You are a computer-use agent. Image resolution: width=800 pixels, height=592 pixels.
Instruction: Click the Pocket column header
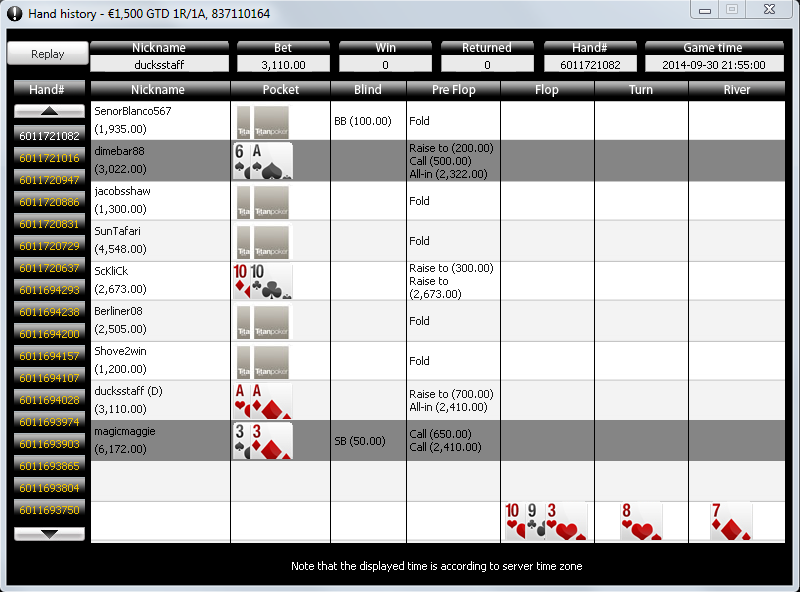[x=281, y=89]
